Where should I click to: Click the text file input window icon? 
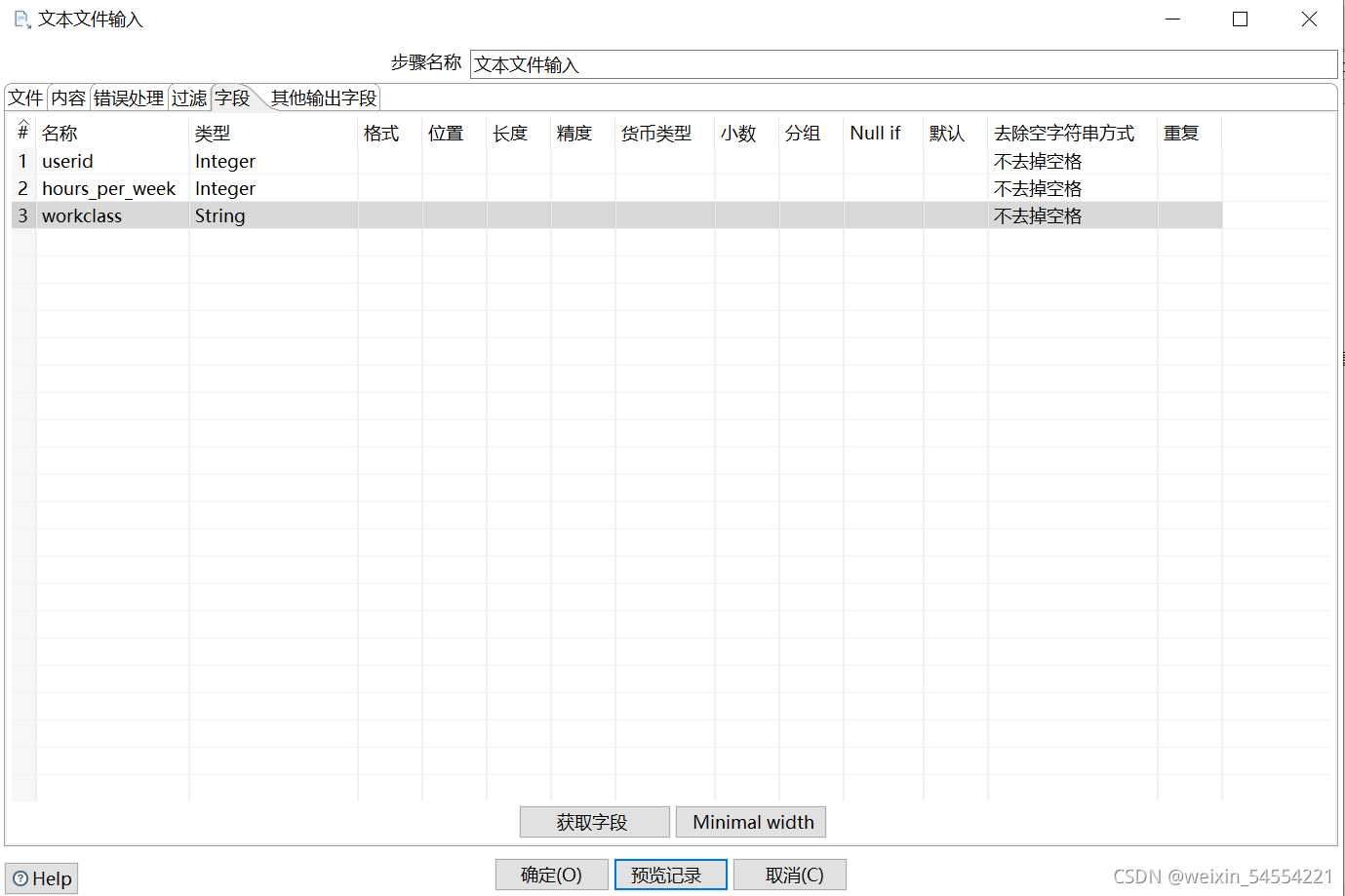pyautogui.click(x=21, y=19)
